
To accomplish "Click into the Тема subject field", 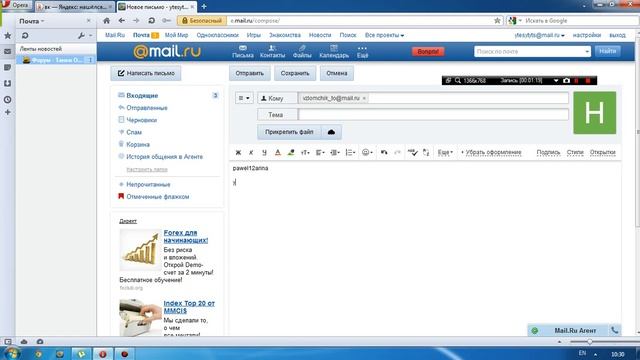I will [433, 115].
